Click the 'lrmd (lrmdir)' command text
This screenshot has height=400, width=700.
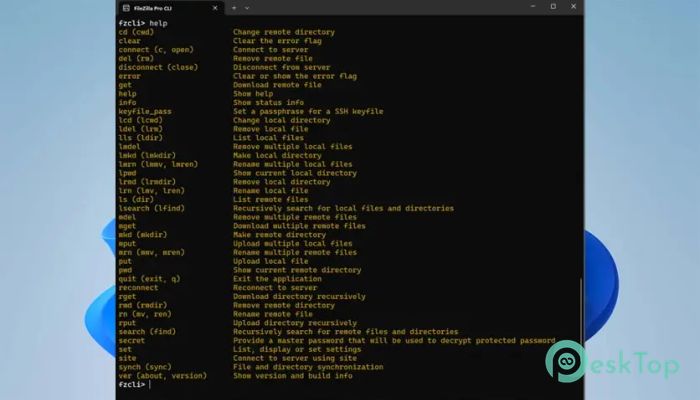pos(147,182)
